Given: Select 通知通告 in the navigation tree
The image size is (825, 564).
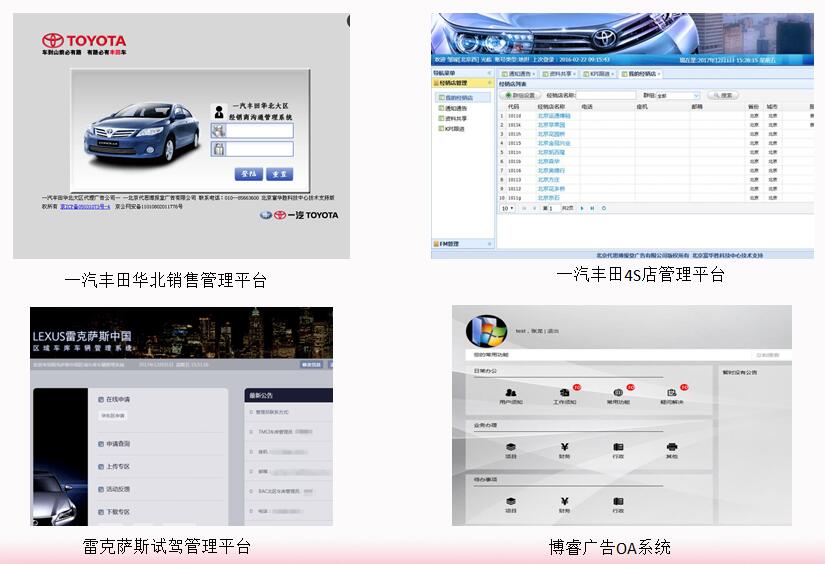Looking at the screenshot, I should point(452,108).
